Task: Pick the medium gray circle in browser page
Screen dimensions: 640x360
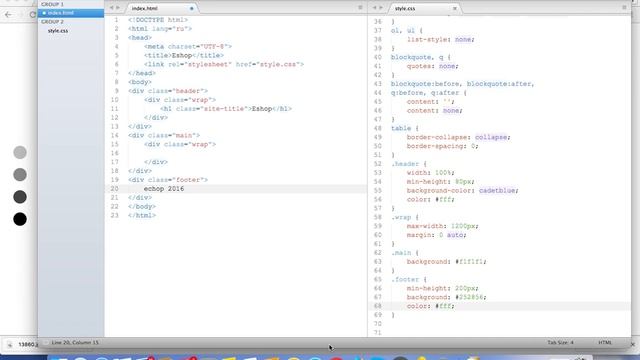Action: tap(20, 175)
